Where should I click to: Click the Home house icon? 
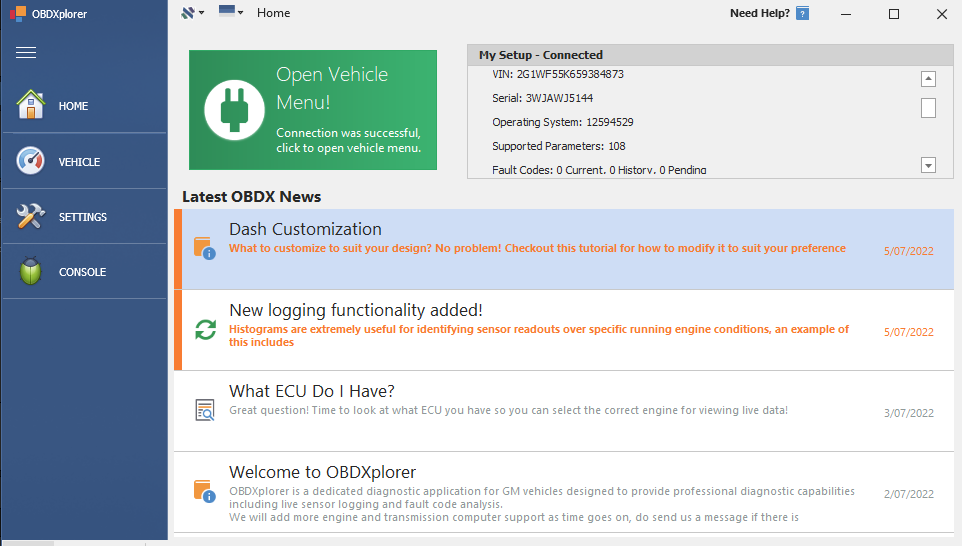31,105
